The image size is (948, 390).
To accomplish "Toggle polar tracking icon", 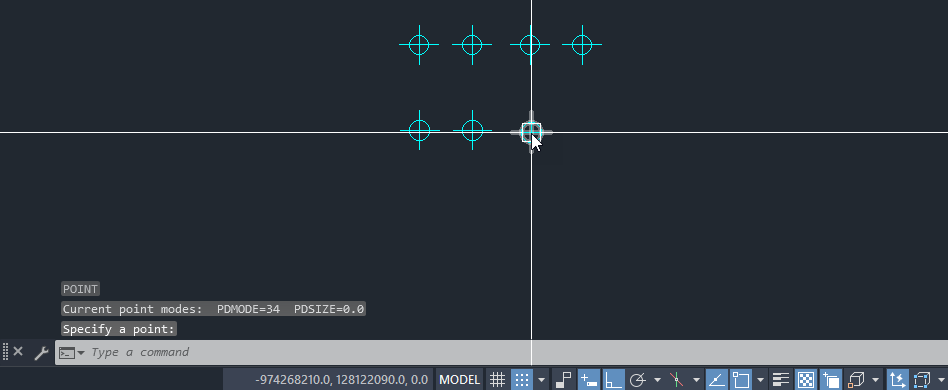I will tap(637, 380).
